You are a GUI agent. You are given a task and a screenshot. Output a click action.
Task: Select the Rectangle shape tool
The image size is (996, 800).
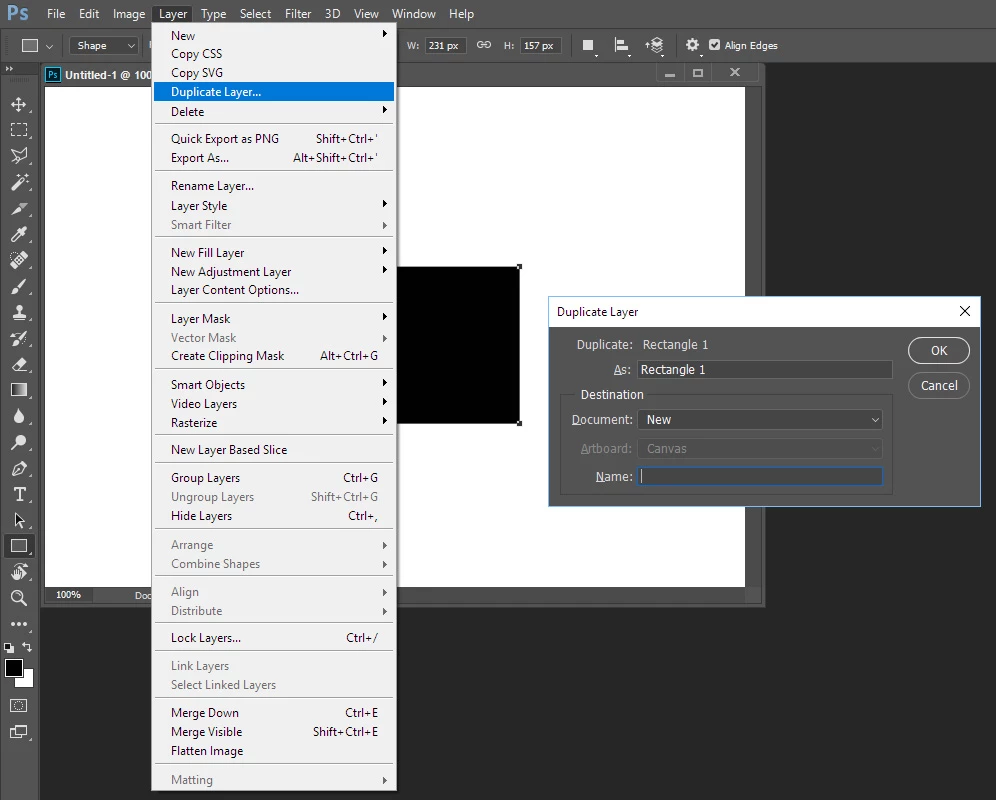[x=19, y=546]
